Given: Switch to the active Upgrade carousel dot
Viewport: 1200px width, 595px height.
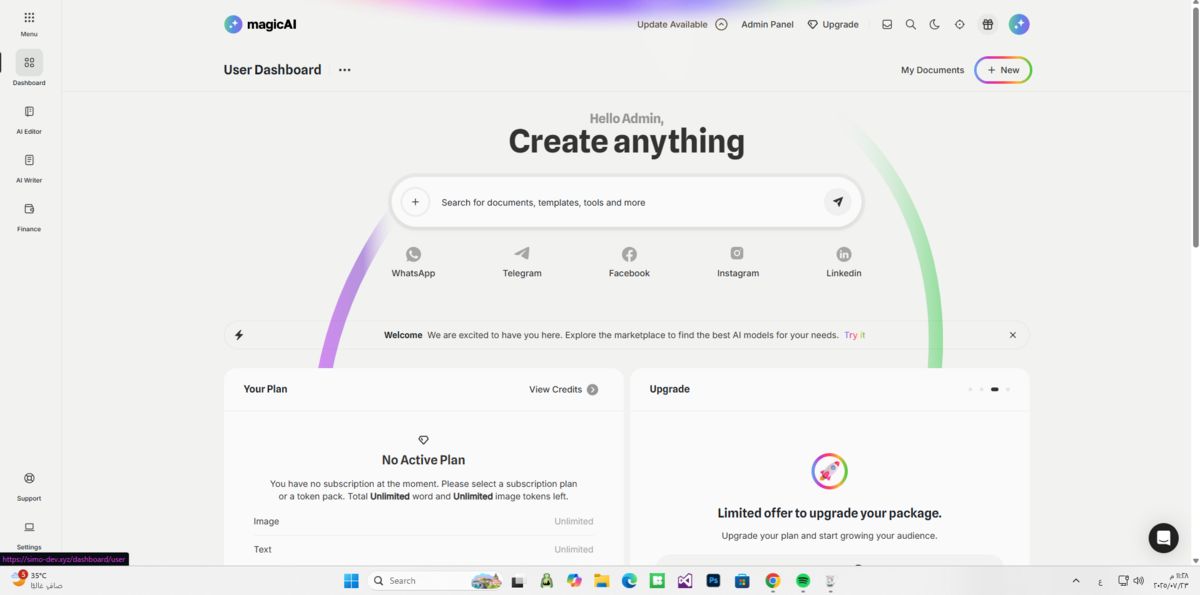Looking at the screenshot, I should [x=994, y=389].
